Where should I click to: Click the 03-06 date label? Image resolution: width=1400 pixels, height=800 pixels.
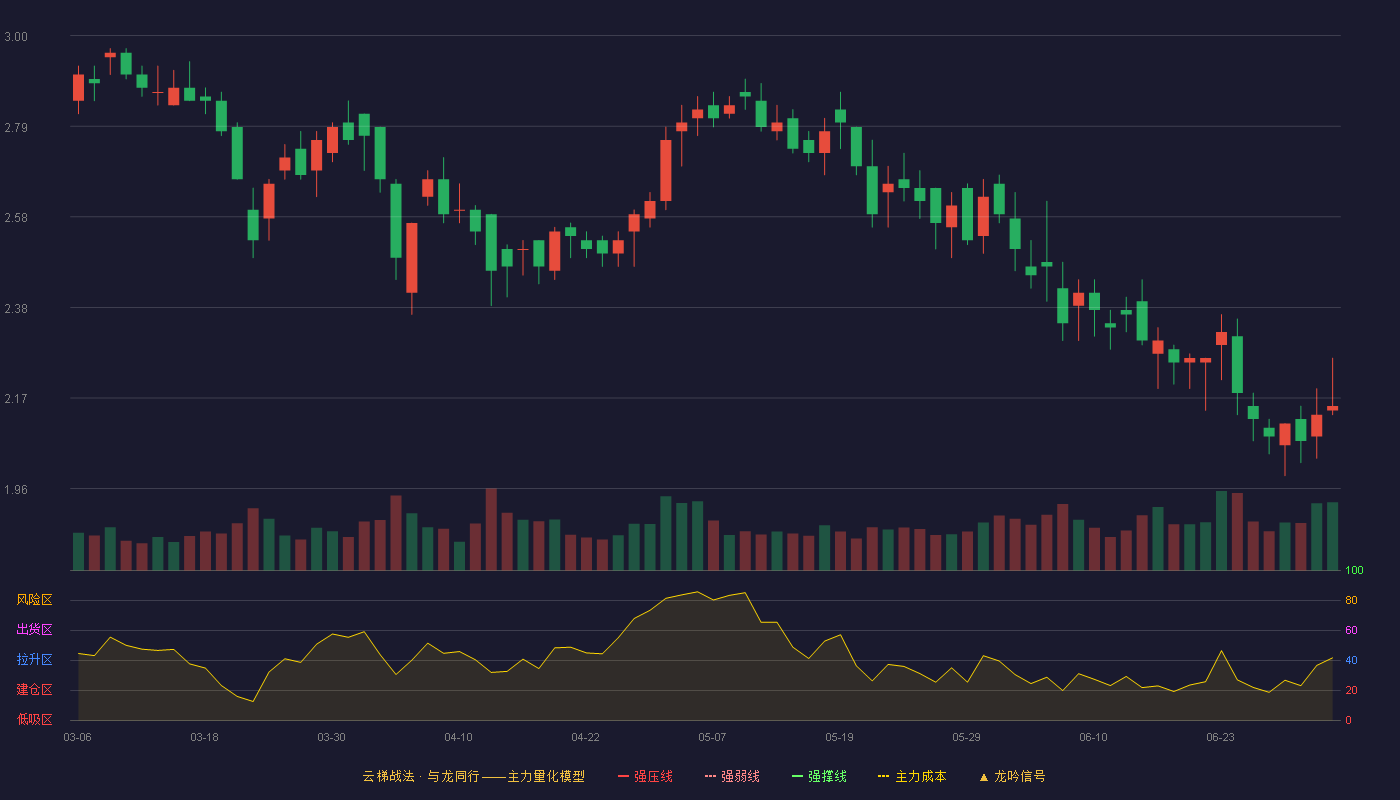77,737
